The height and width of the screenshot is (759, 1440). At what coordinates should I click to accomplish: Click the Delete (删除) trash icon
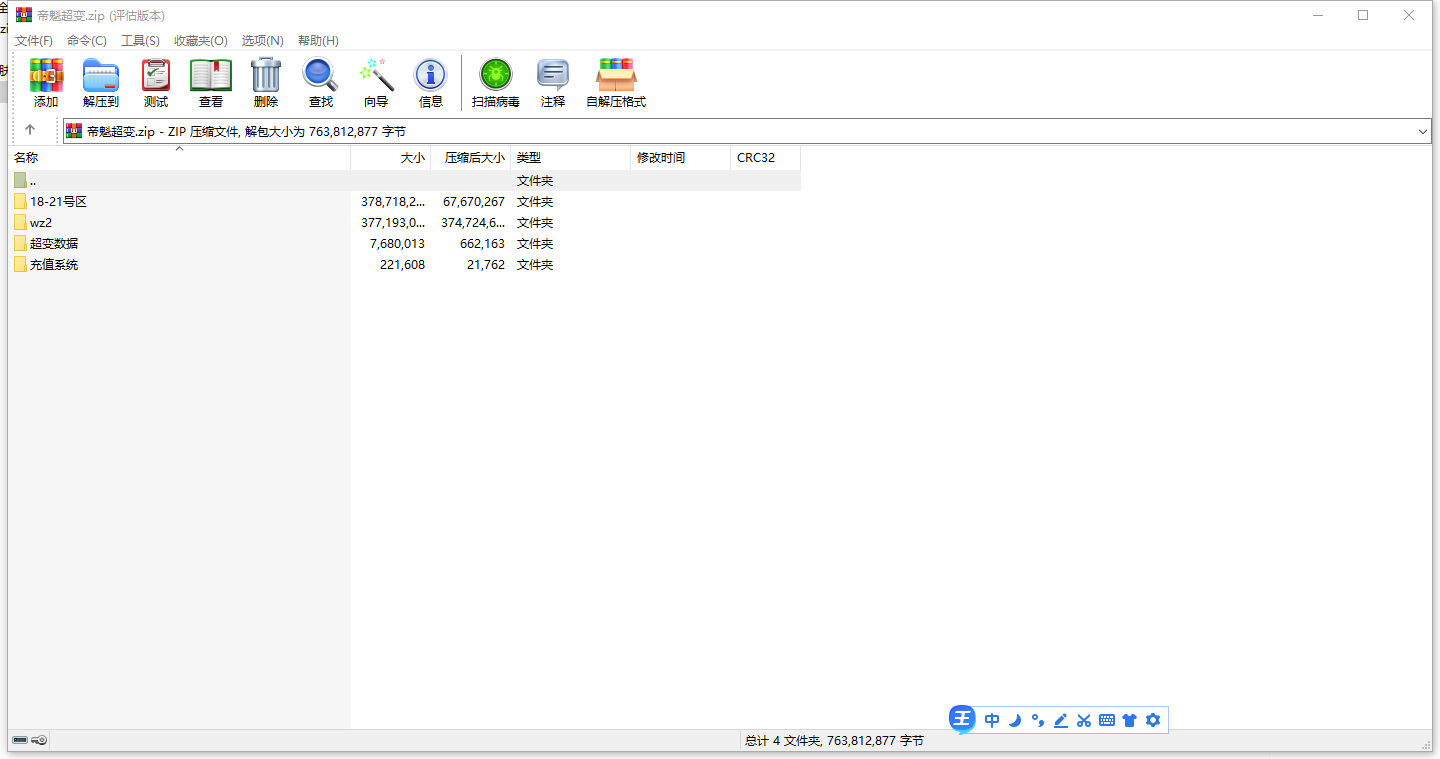pos(266,76)
